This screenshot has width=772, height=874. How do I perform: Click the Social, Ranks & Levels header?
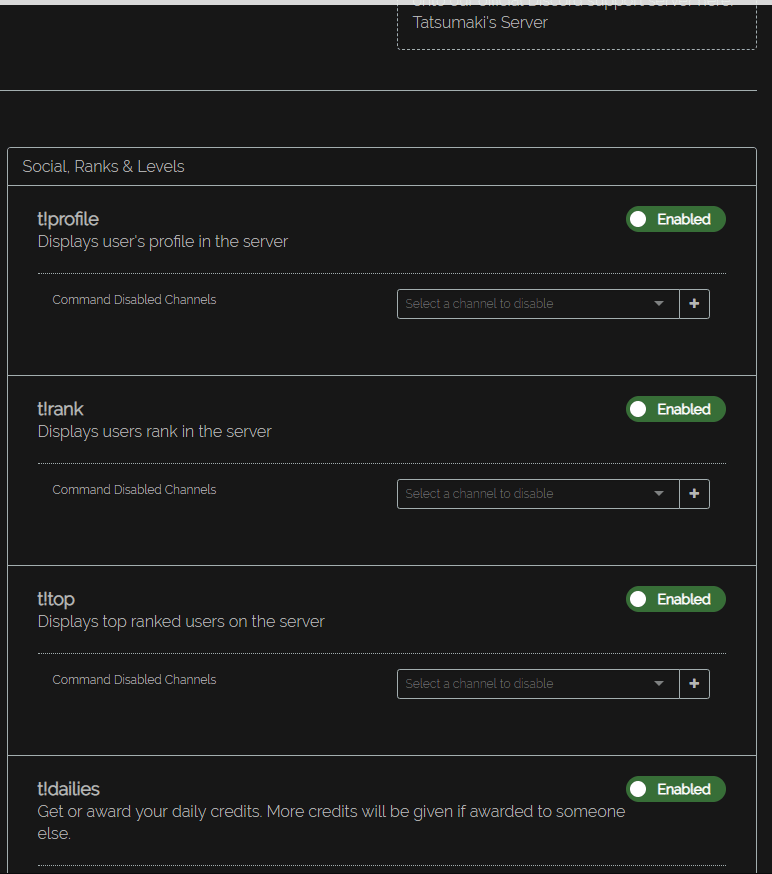(103, 166)
